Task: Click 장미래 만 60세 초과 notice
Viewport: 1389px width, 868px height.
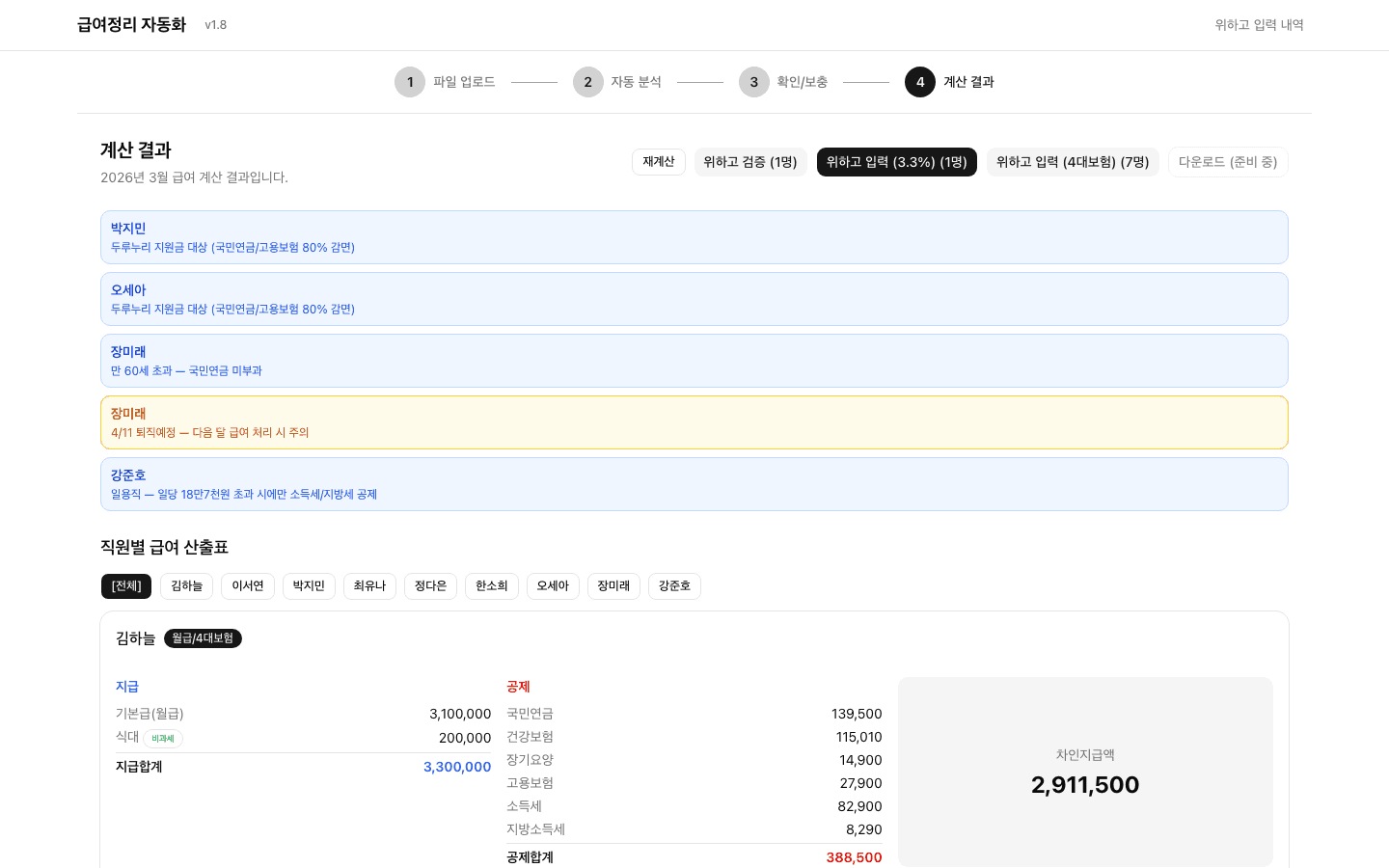Action: [x=694, y=361]
